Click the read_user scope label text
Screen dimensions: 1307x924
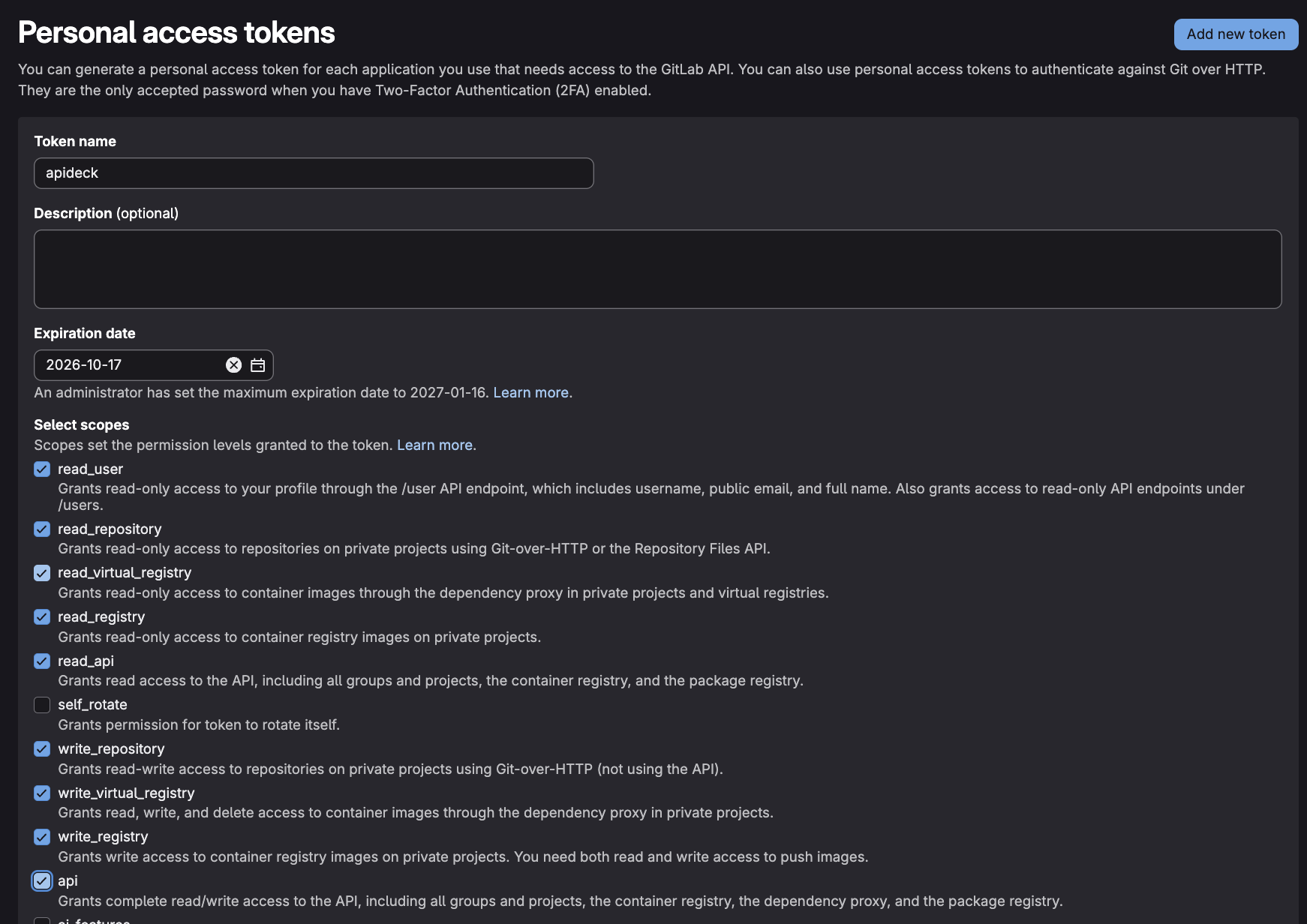coord(90,469)
